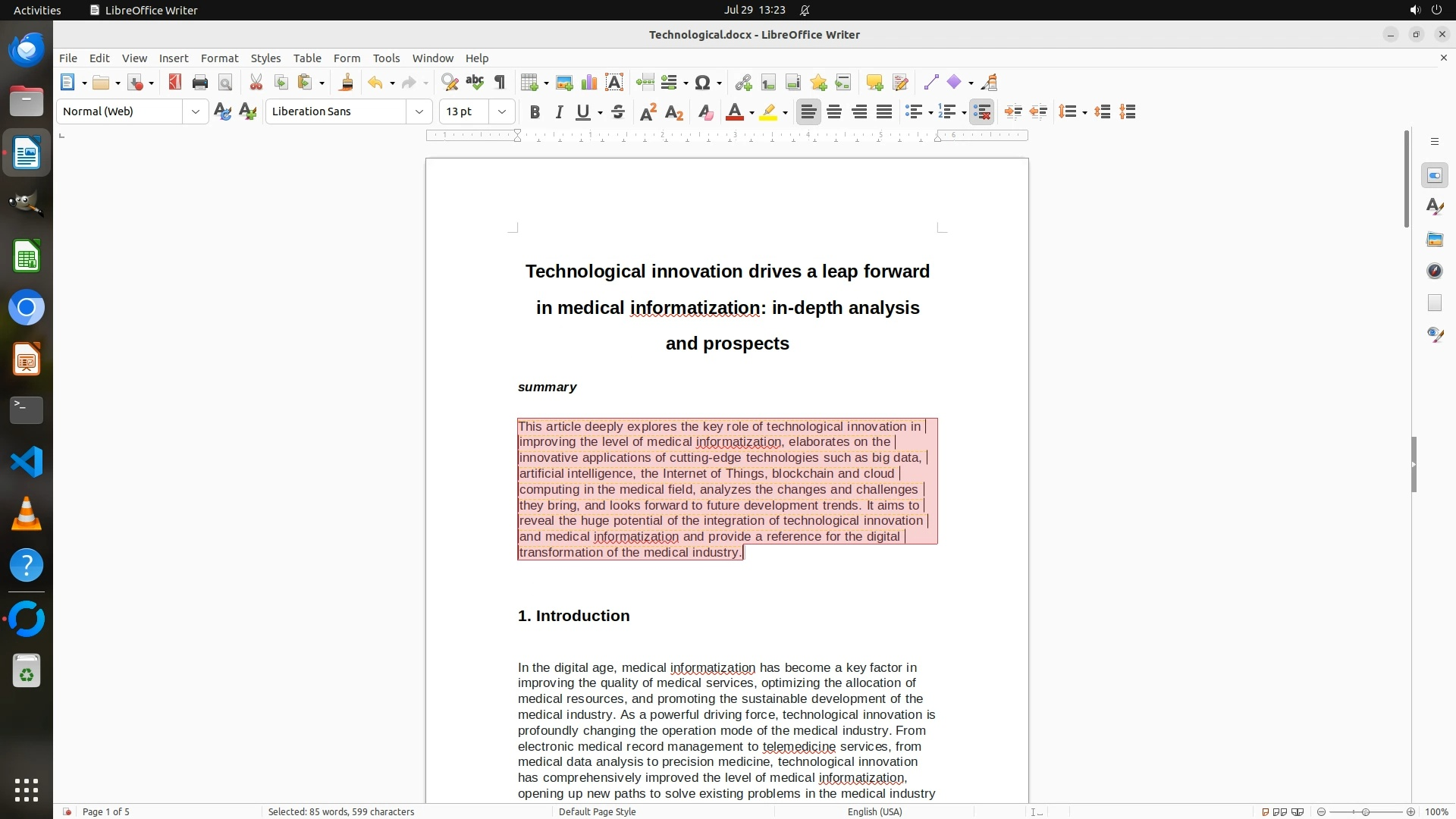Open LibreOffice Calc from the dock
The height and width of the screenshot is (819, 1456).
[x=27, y=256]
